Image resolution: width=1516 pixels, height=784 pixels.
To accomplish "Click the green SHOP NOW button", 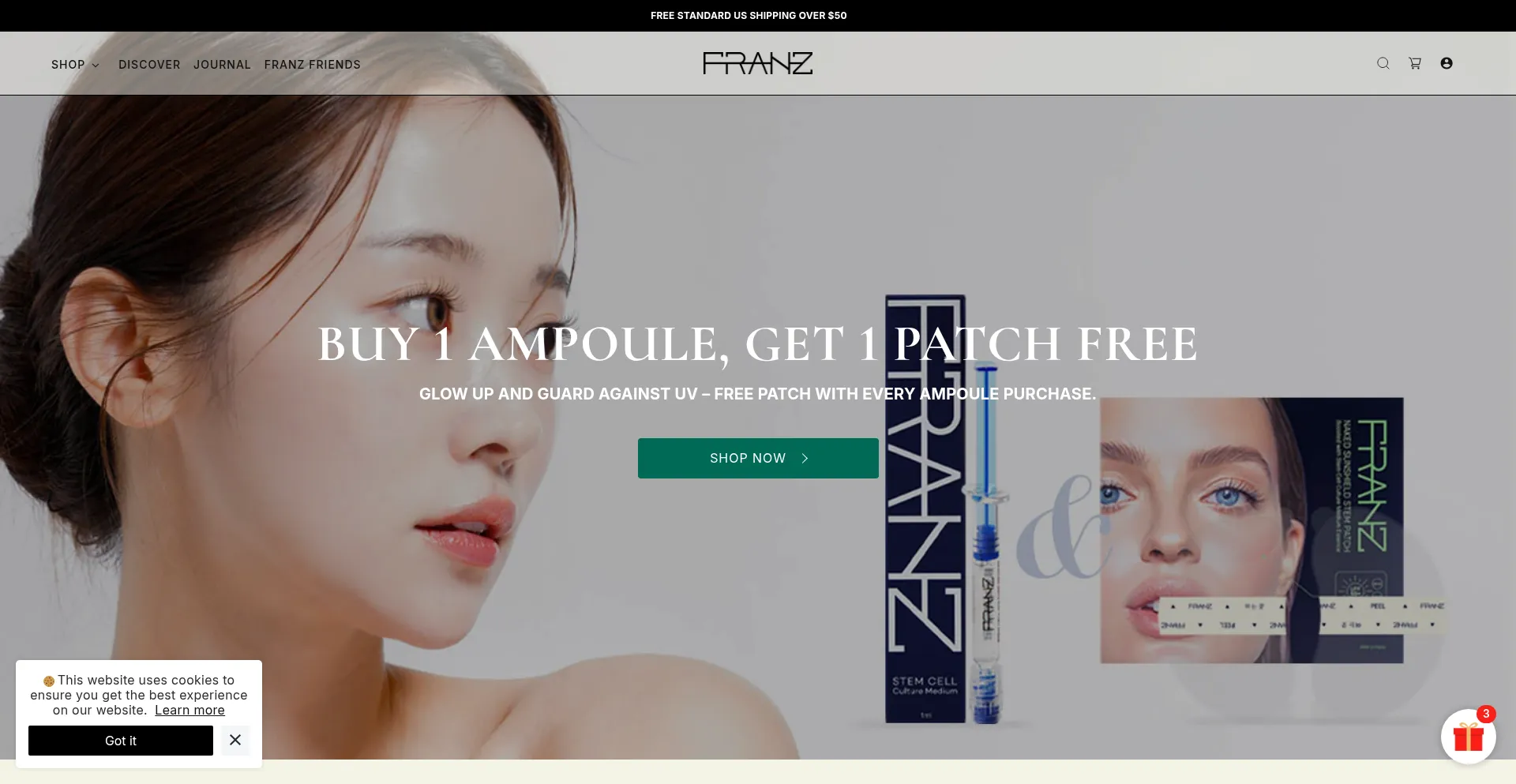I will 758,458.
